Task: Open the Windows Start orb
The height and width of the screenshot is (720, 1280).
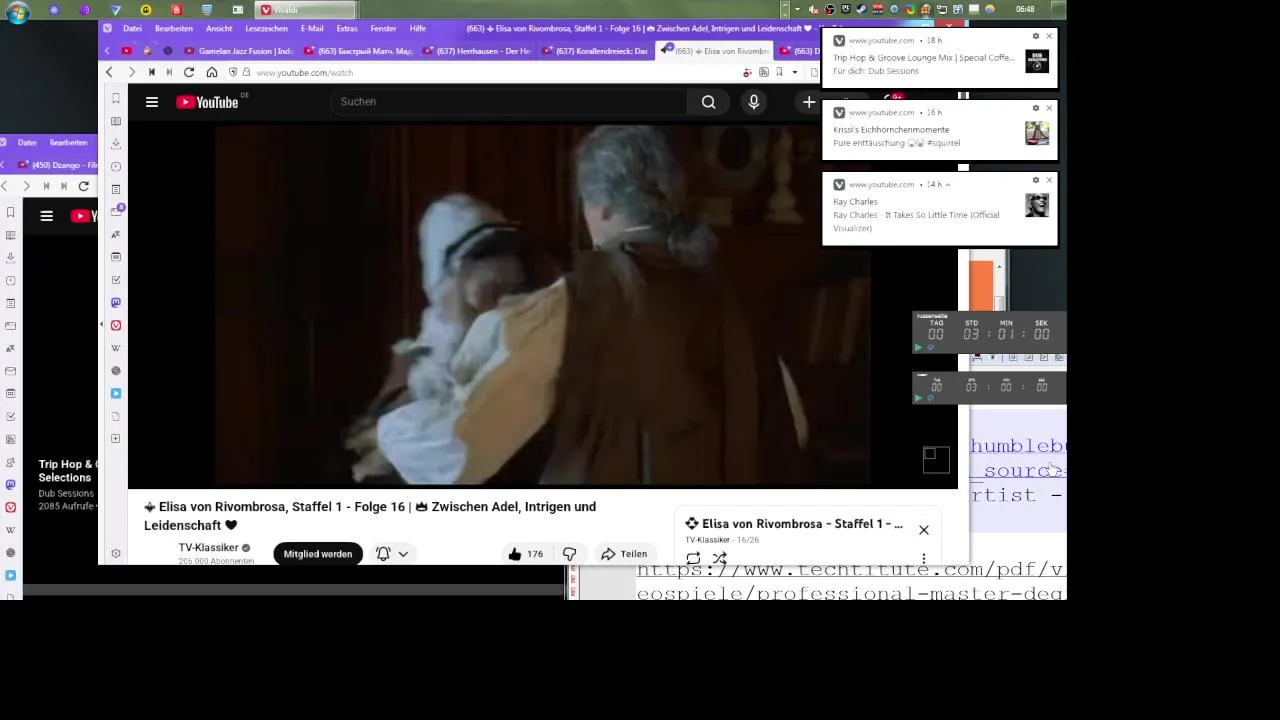Action: coord(17,12)
